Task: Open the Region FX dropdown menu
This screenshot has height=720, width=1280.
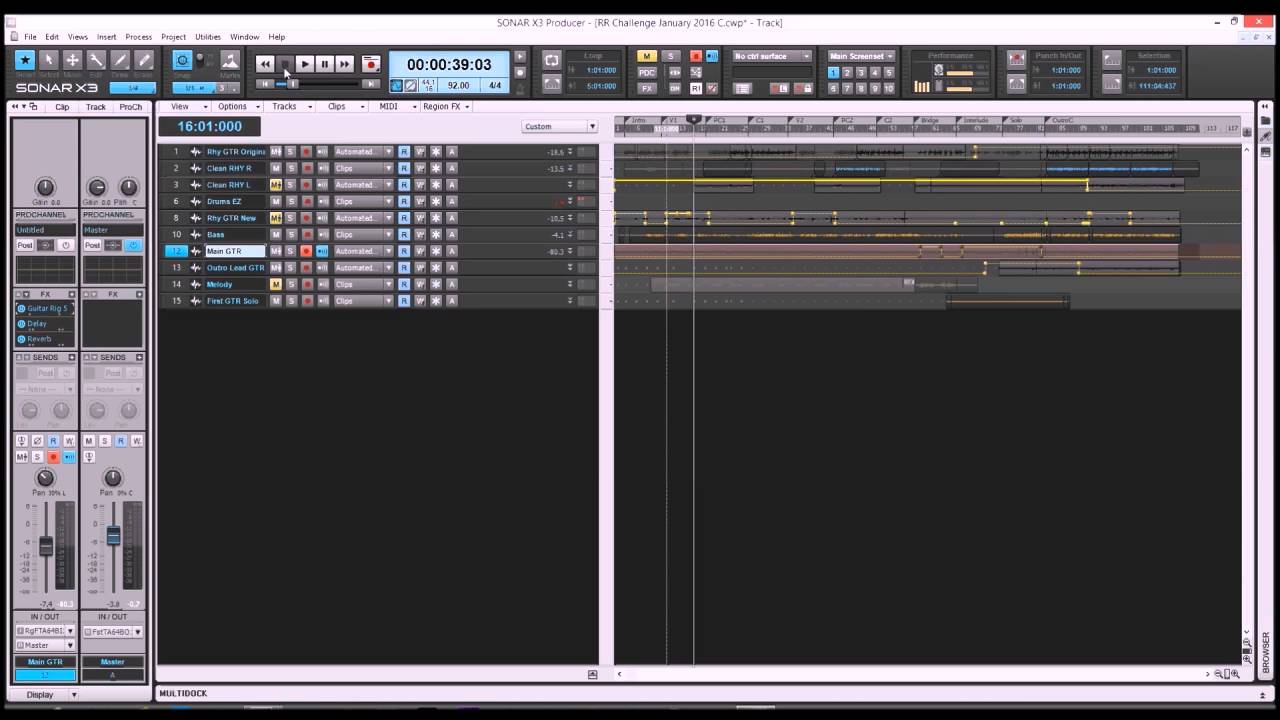Action: point(446,106)
